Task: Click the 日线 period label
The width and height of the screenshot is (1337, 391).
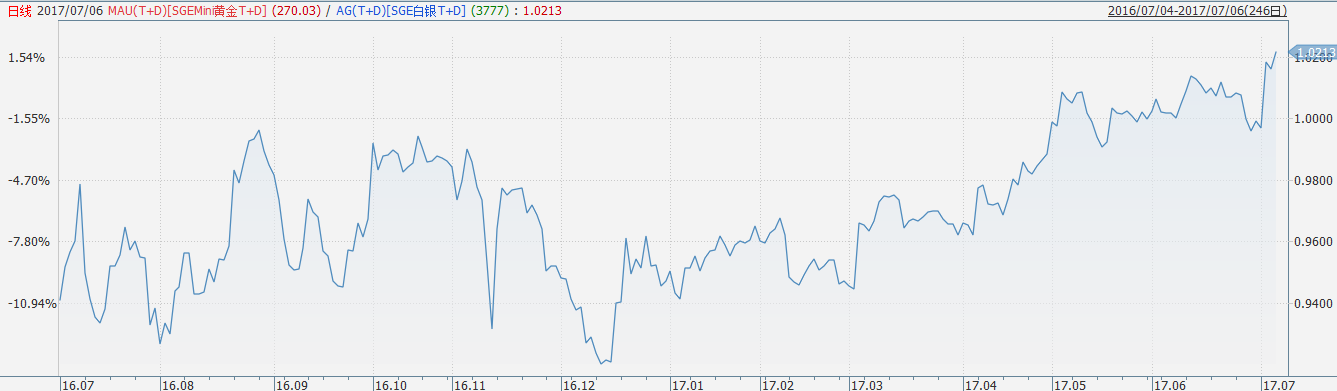Action: [x=19, y=11]
